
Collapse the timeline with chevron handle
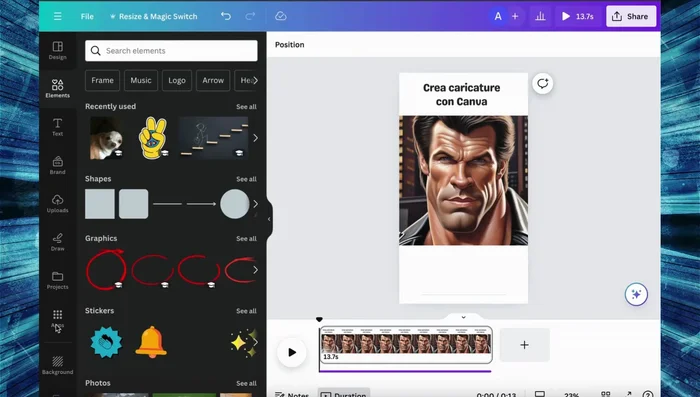pos(463,317)
